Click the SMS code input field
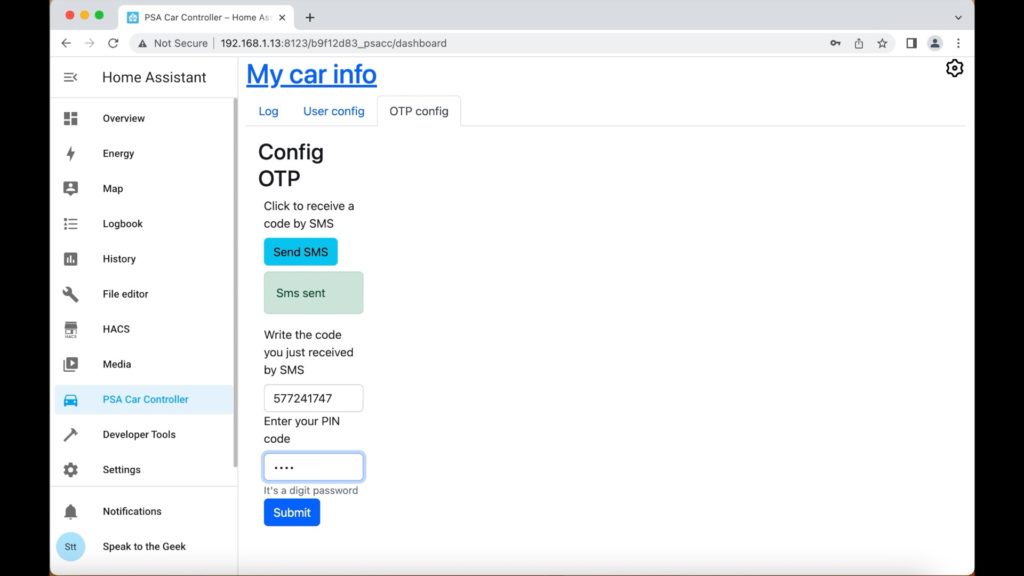The image size is (1024, 576). (x=313, y=398)
